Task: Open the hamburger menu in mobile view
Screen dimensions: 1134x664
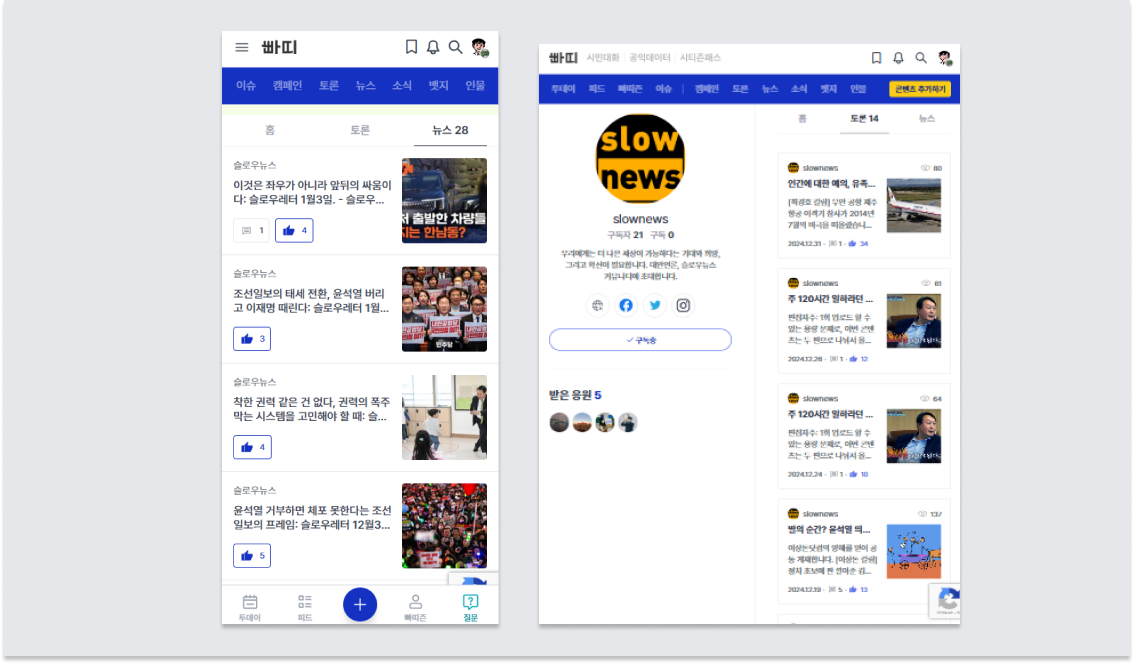Action: tap(242, 47)
